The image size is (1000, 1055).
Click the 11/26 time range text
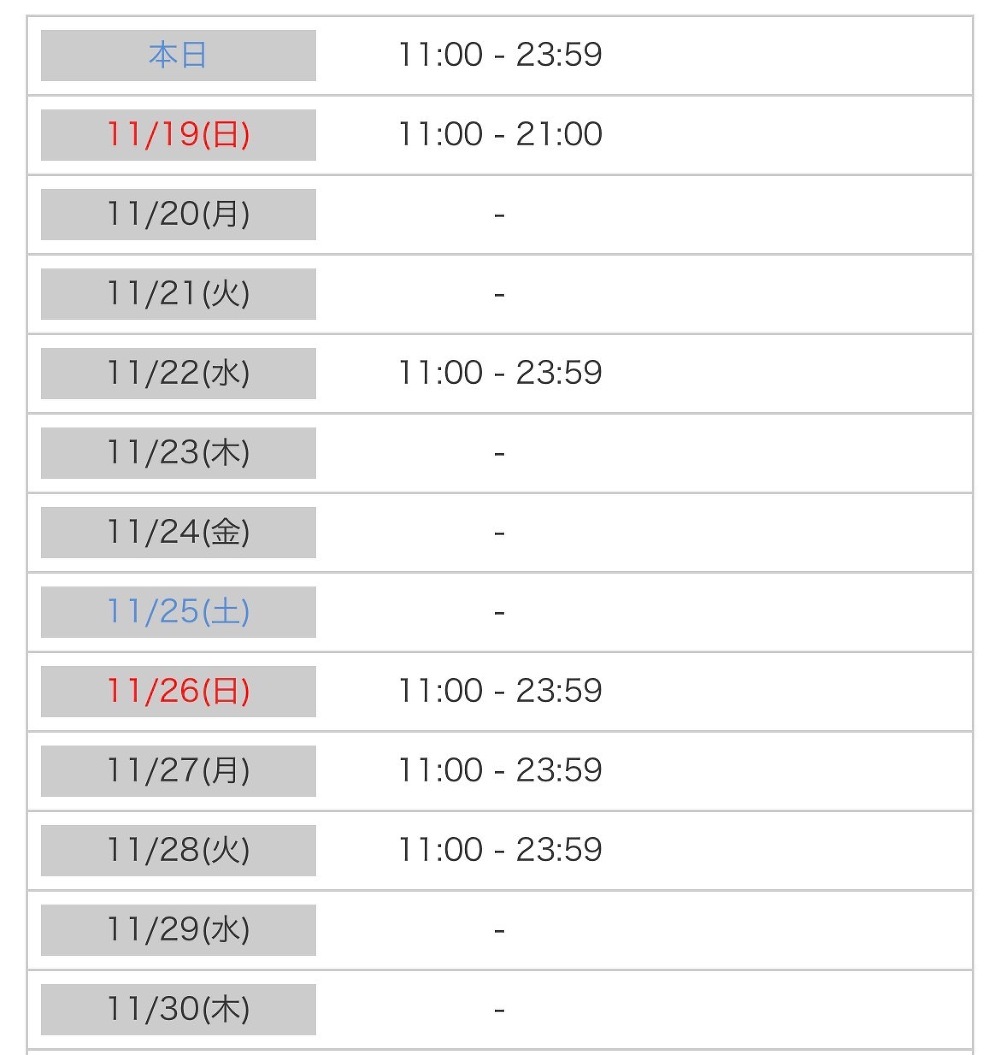pos(500,691)
